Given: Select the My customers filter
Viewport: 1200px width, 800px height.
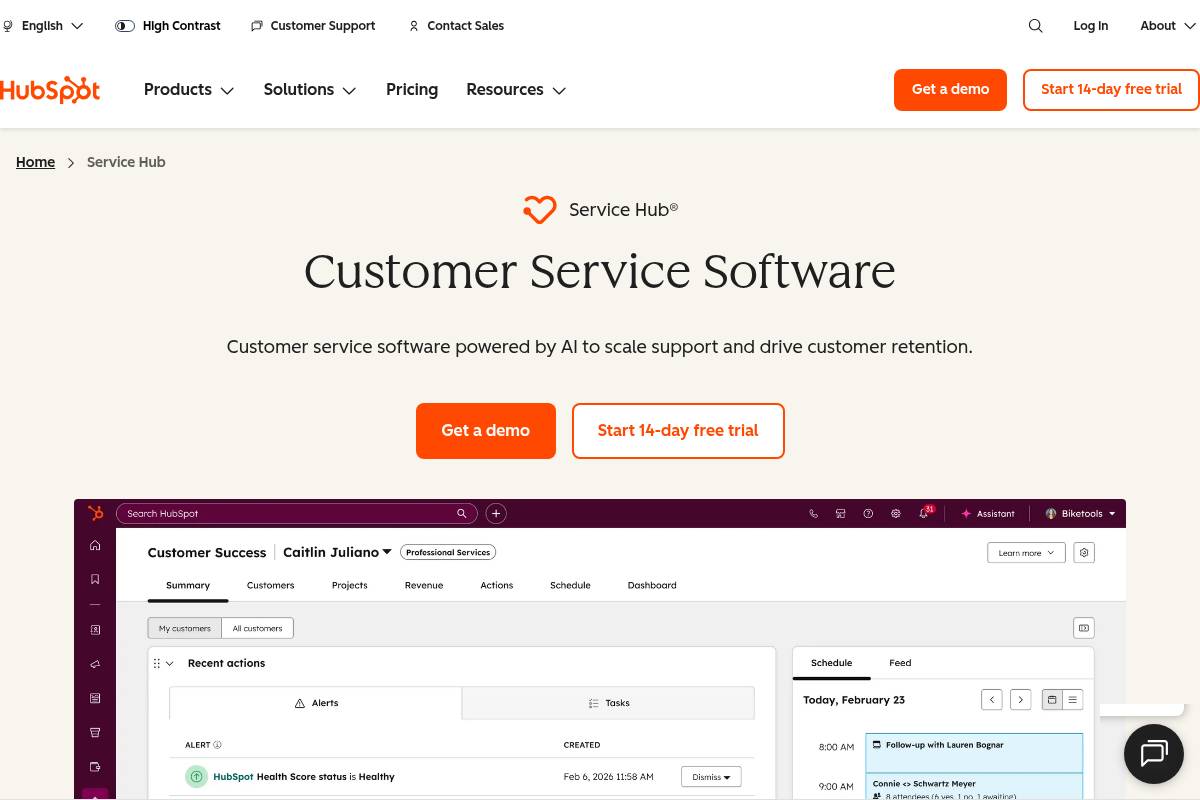Looking at the screenshot, I should pyautogui.click(x=185, y=628).
